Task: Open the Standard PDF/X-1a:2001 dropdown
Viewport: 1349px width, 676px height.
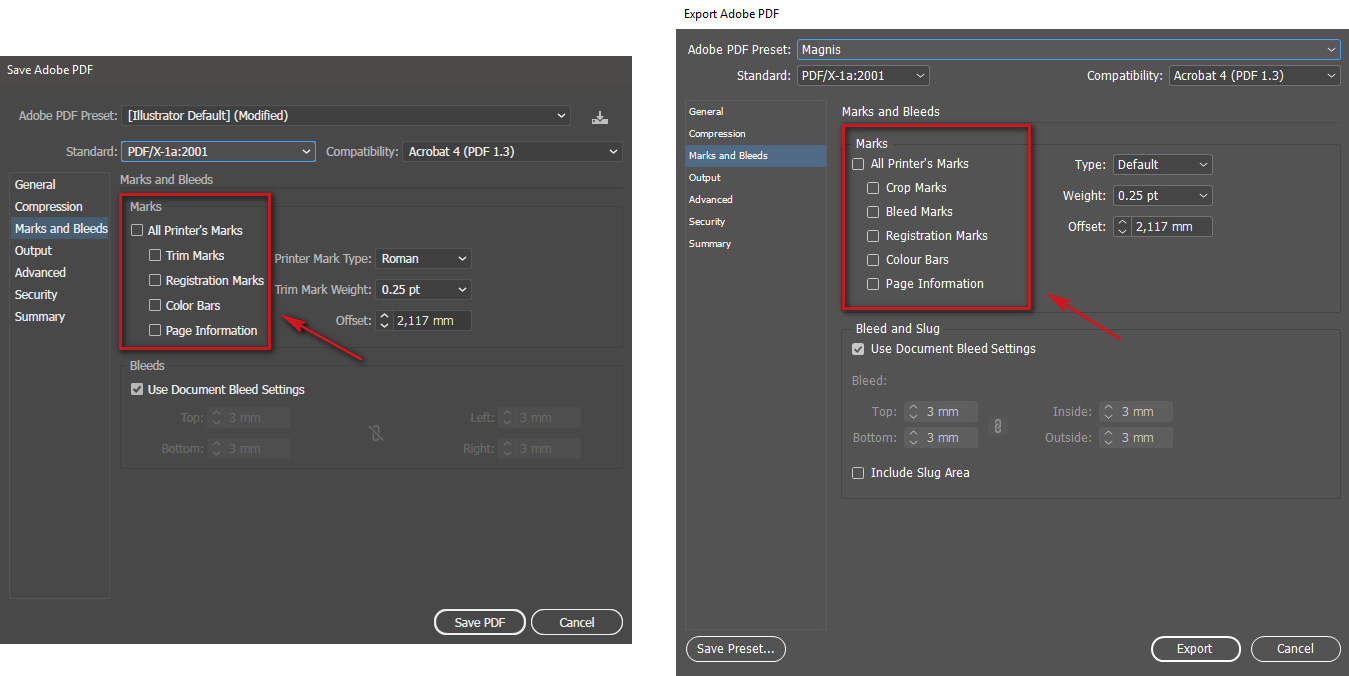Action: click(x=861, y=75)
